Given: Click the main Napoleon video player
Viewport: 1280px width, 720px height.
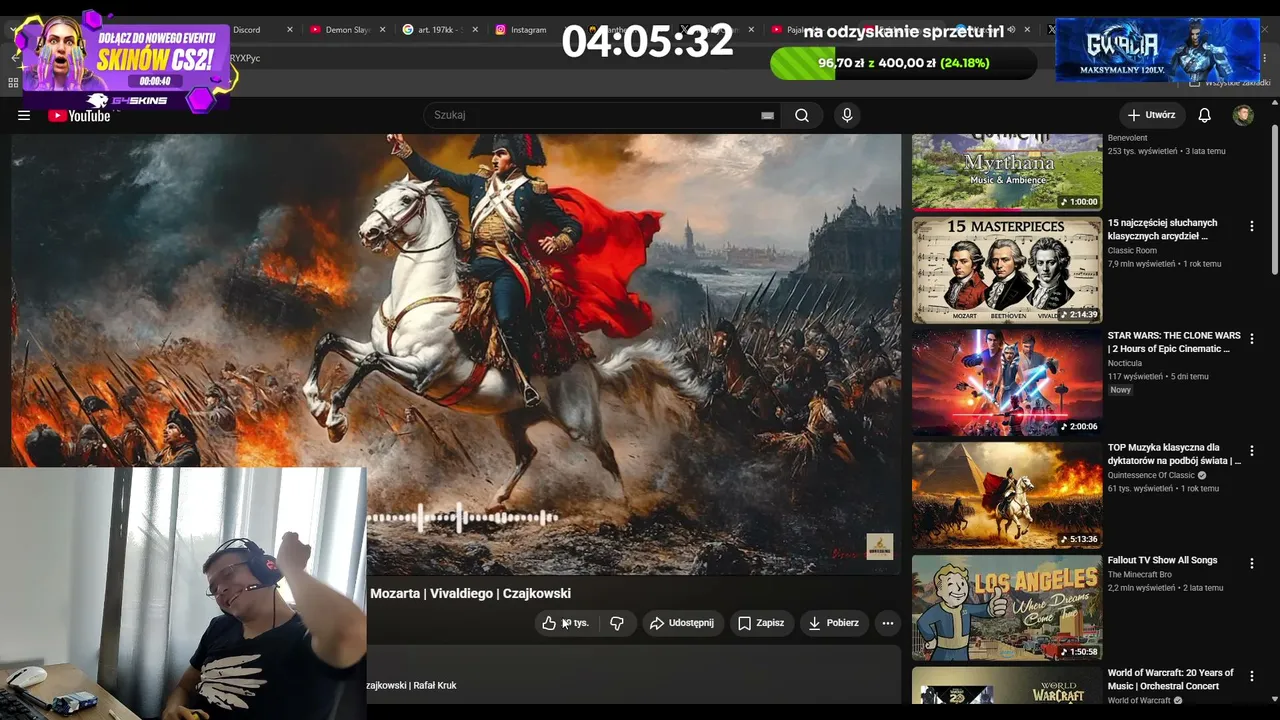Looking at the screenshot, I should point(456,354).
